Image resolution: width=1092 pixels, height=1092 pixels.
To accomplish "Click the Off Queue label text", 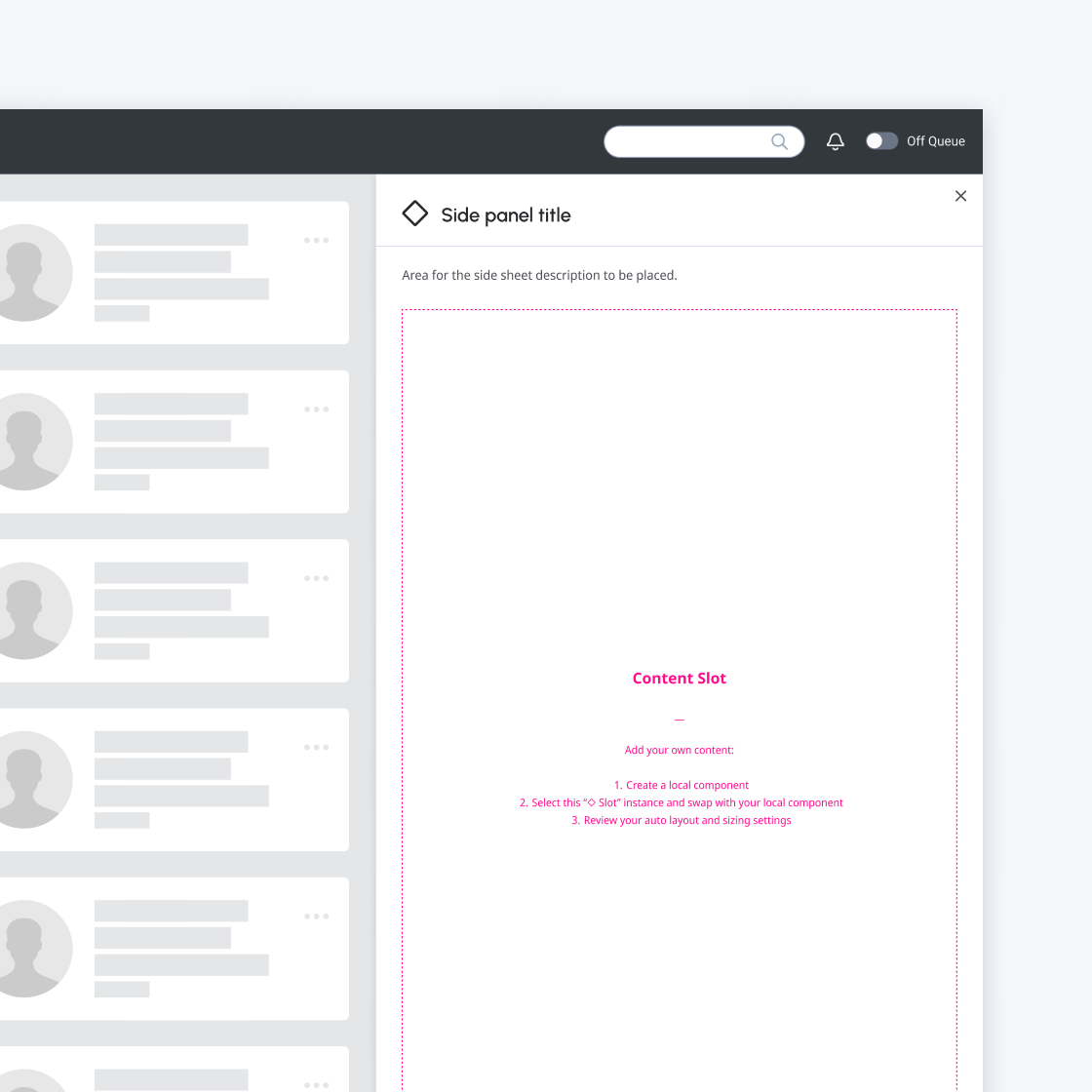I will point(935,141).
